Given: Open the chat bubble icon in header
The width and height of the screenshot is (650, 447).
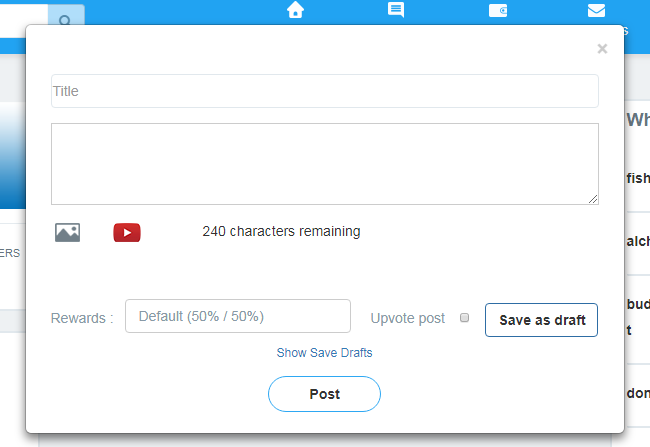Looking at the screenshot, I should 396,10.
